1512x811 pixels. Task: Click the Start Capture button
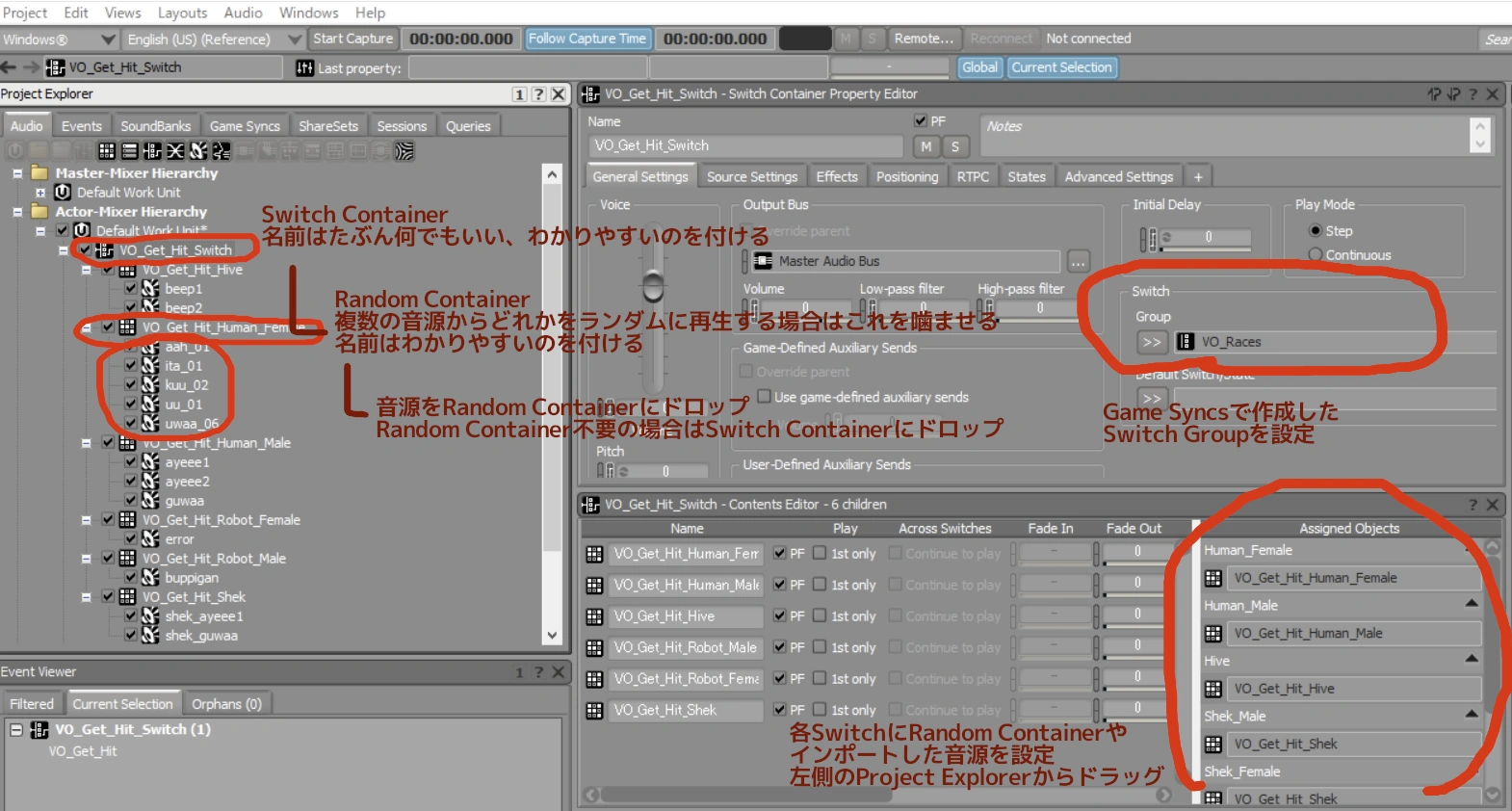pyautogui.click(x=352, y=39)
